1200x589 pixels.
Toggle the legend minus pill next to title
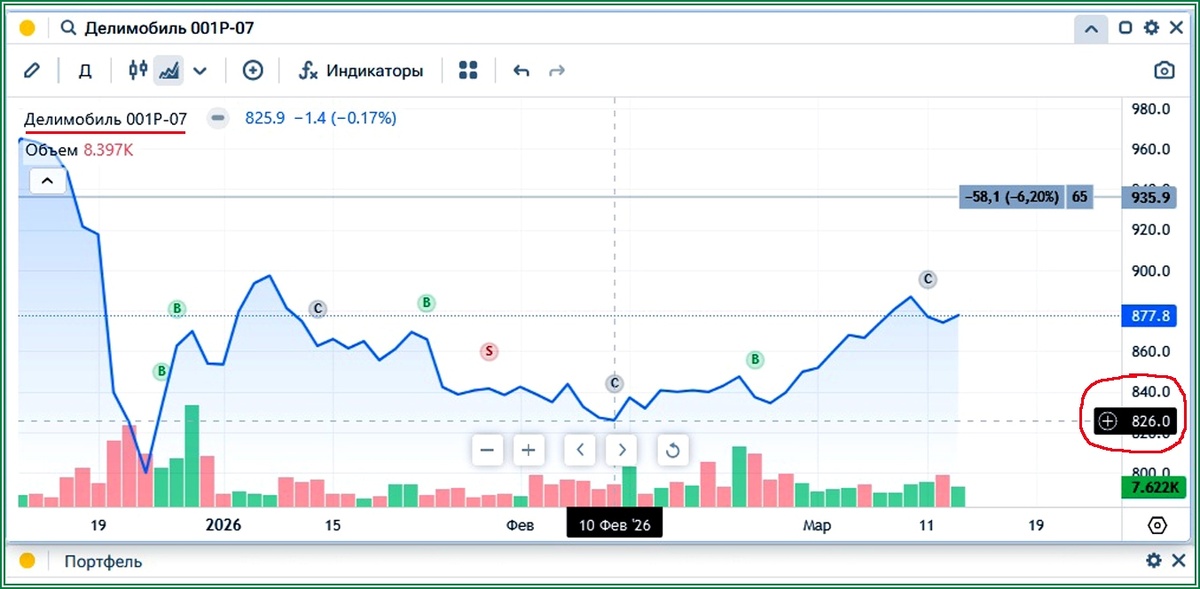(x=218, y=118)
